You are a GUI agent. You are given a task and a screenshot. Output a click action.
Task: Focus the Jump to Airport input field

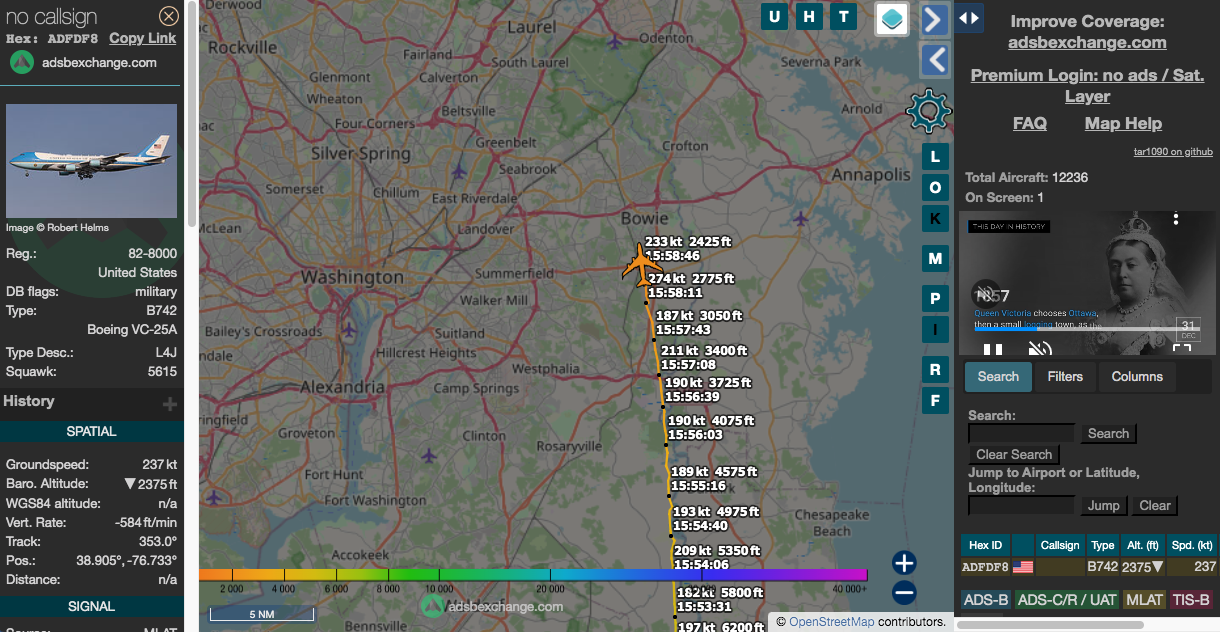pyautogui.click(x=1021, y=506)
